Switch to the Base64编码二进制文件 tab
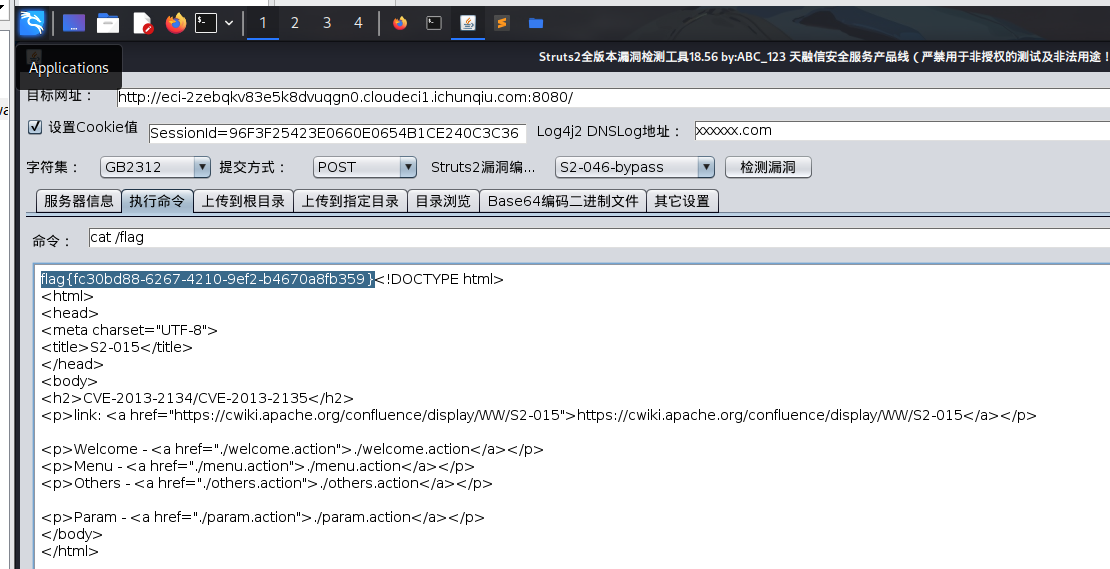Image resolution: width=1110 pixels, height=569 pixels. pyautogui.click(x=563, y=201)
